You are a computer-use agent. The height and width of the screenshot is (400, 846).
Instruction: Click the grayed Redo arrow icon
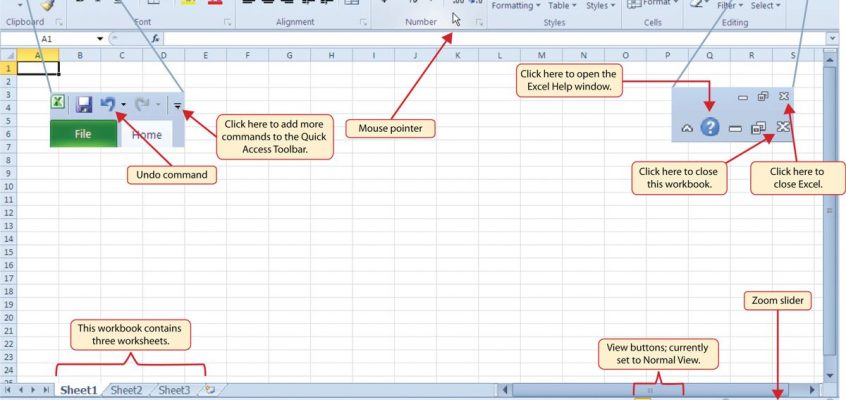(142, 104)
